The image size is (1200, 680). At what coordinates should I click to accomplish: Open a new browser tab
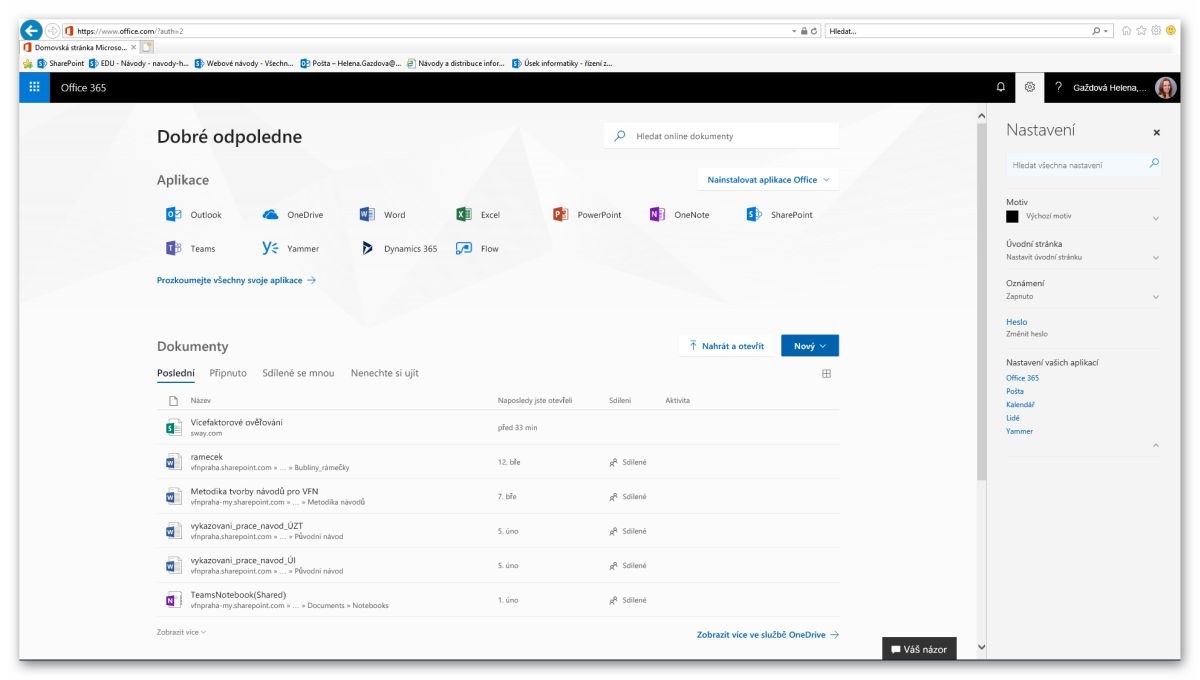(x=147, y=47)
